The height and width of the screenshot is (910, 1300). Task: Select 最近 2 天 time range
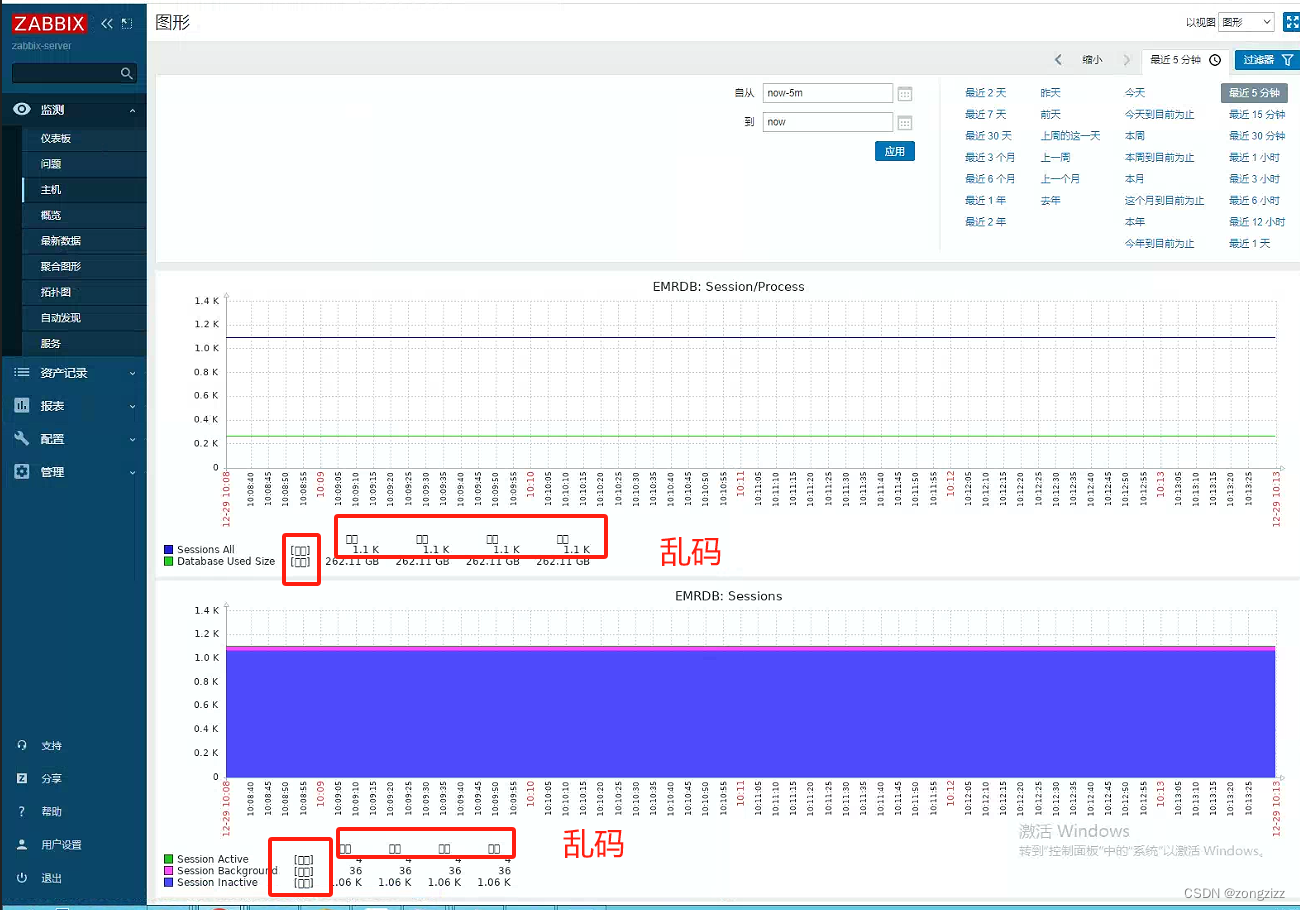985,93
